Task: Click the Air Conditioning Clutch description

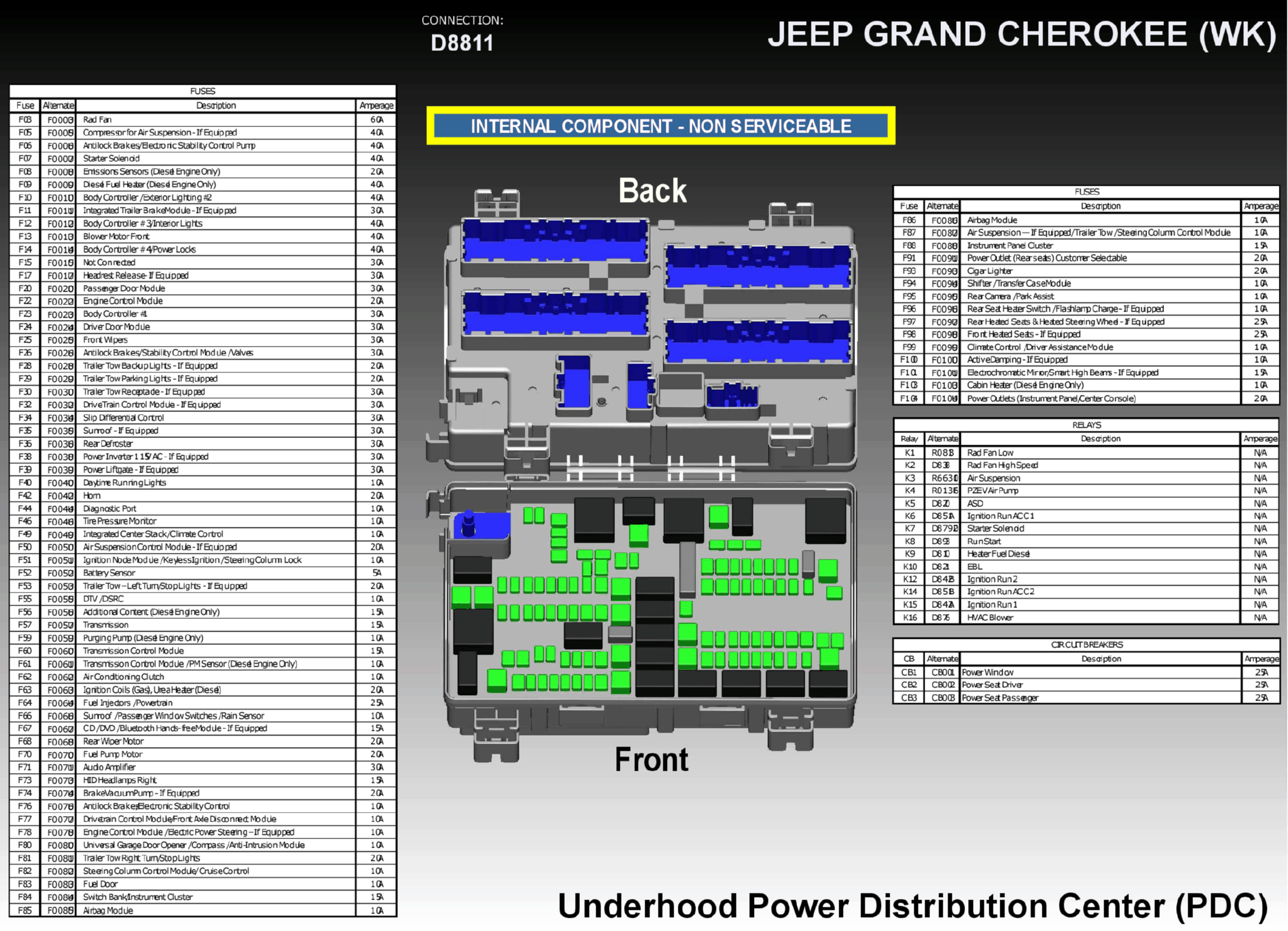Action: tap(123, 678)
